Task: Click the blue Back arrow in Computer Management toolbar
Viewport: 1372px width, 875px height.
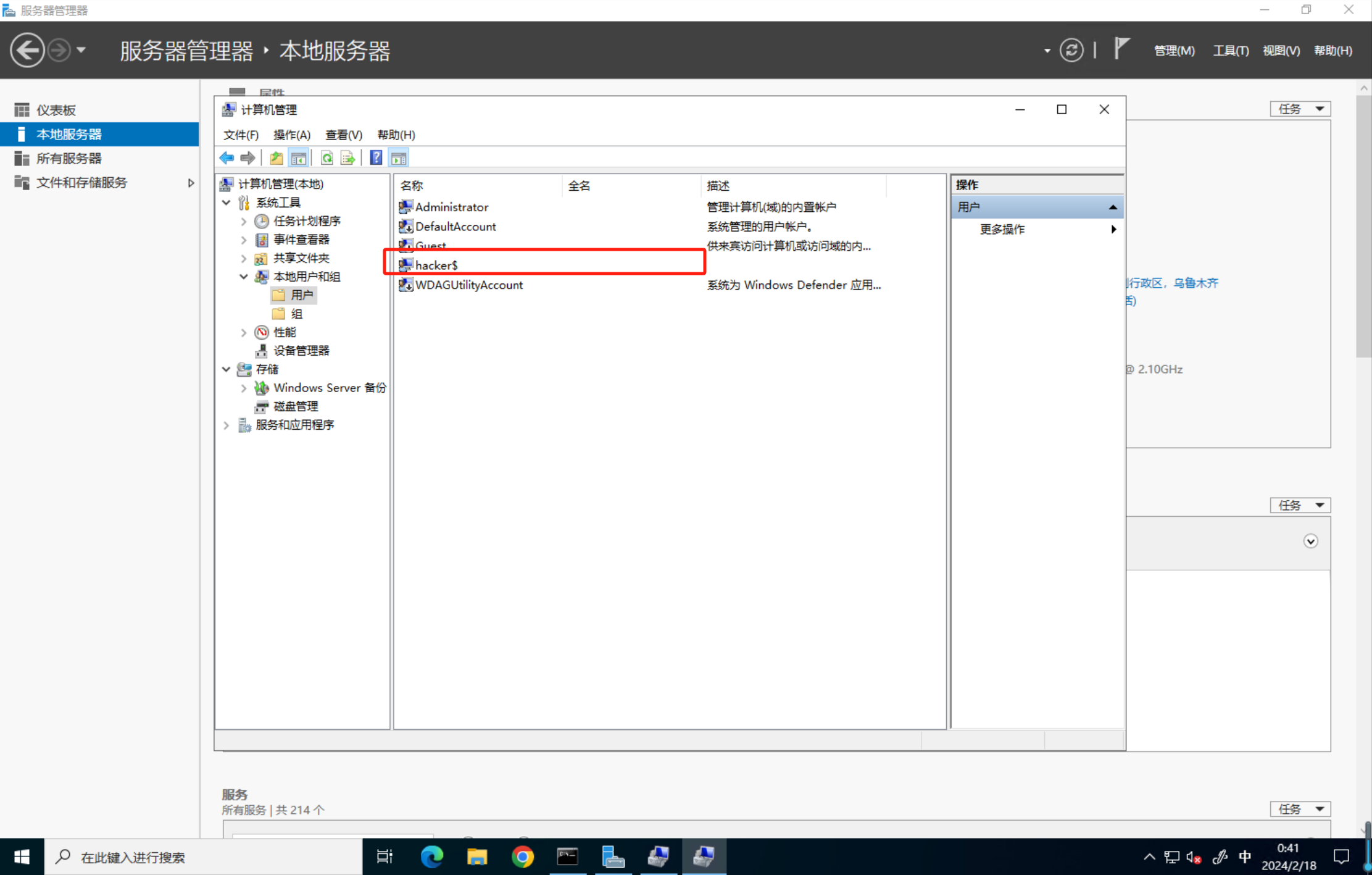Action: [x=227, y=158]
